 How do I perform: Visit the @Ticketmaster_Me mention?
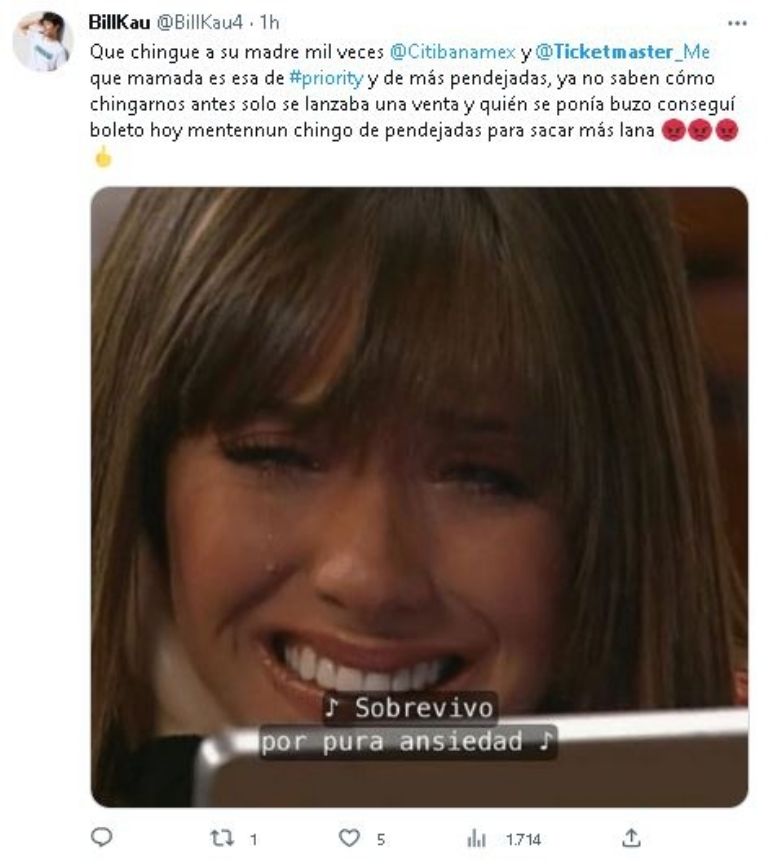[623, 52]
